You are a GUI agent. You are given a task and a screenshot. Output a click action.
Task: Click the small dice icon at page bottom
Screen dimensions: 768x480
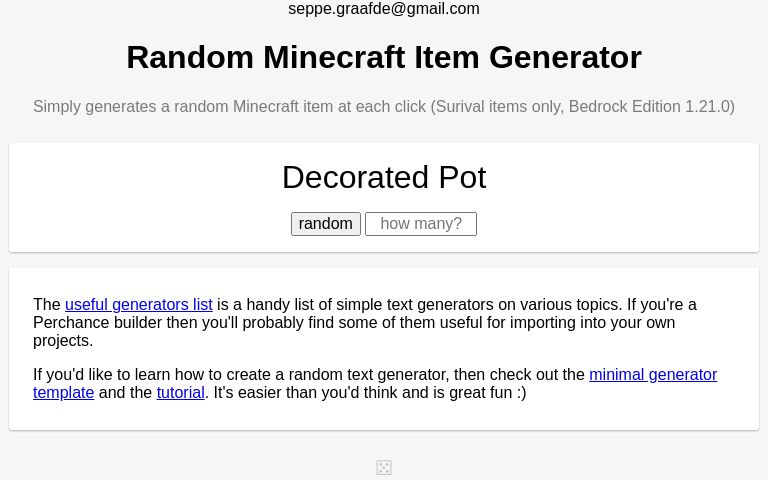point(384,467)
